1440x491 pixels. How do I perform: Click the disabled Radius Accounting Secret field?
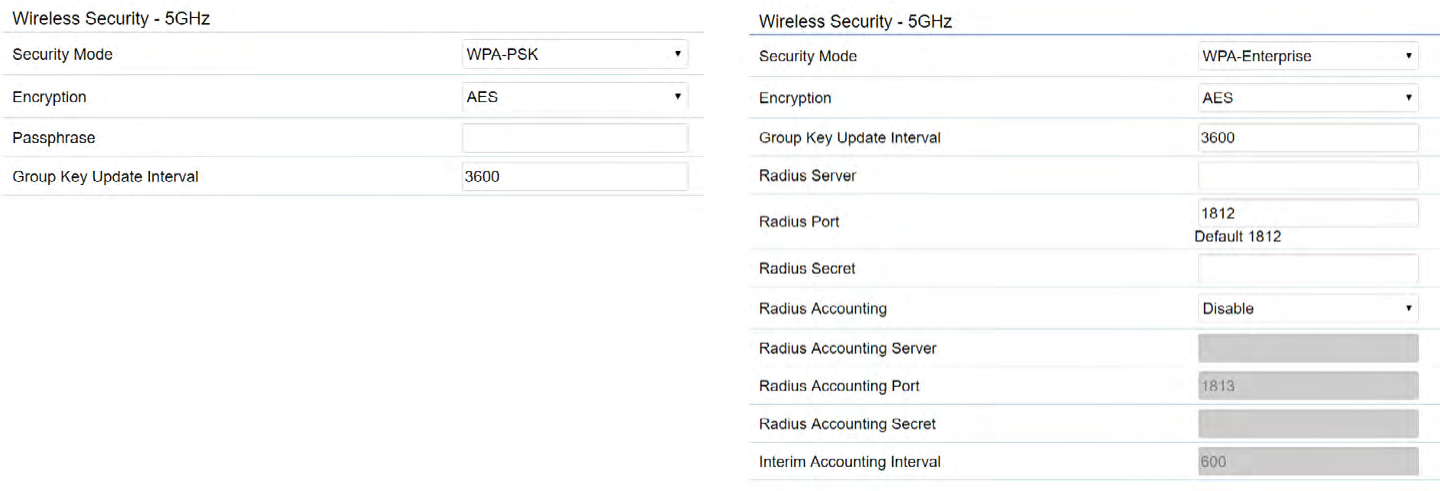(x=1308, y=424)
